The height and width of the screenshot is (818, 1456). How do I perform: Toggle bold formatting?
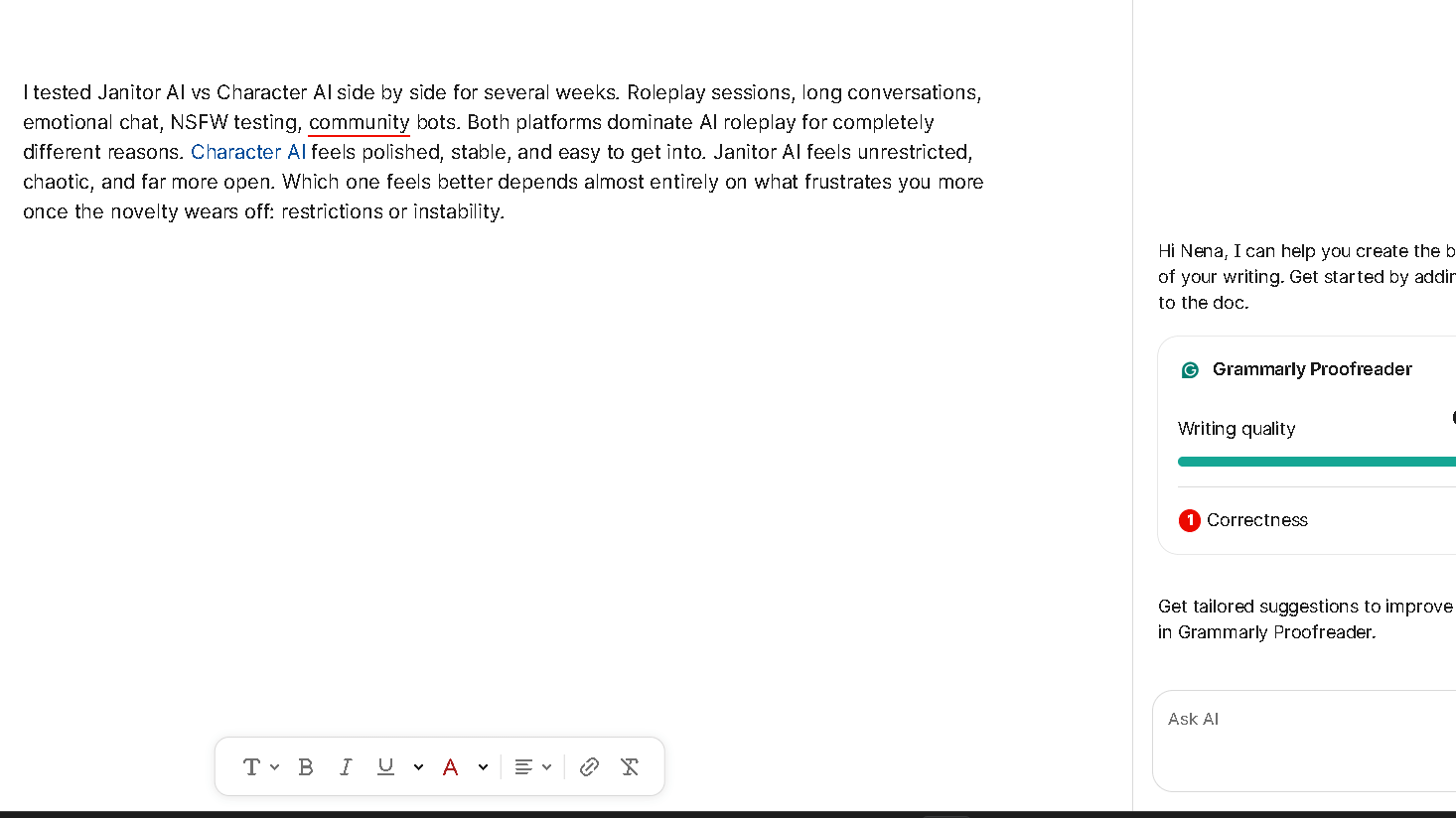coord(306,766)
